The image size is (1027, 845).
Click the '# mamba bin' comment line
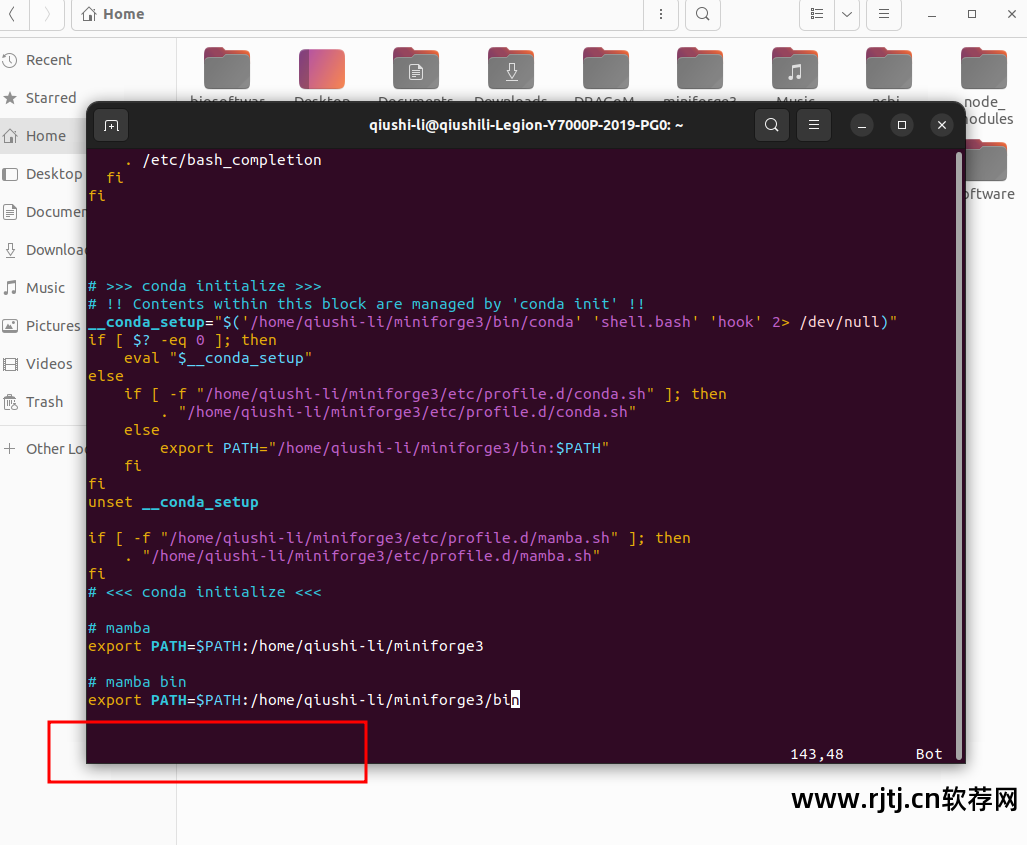[138, 682]
